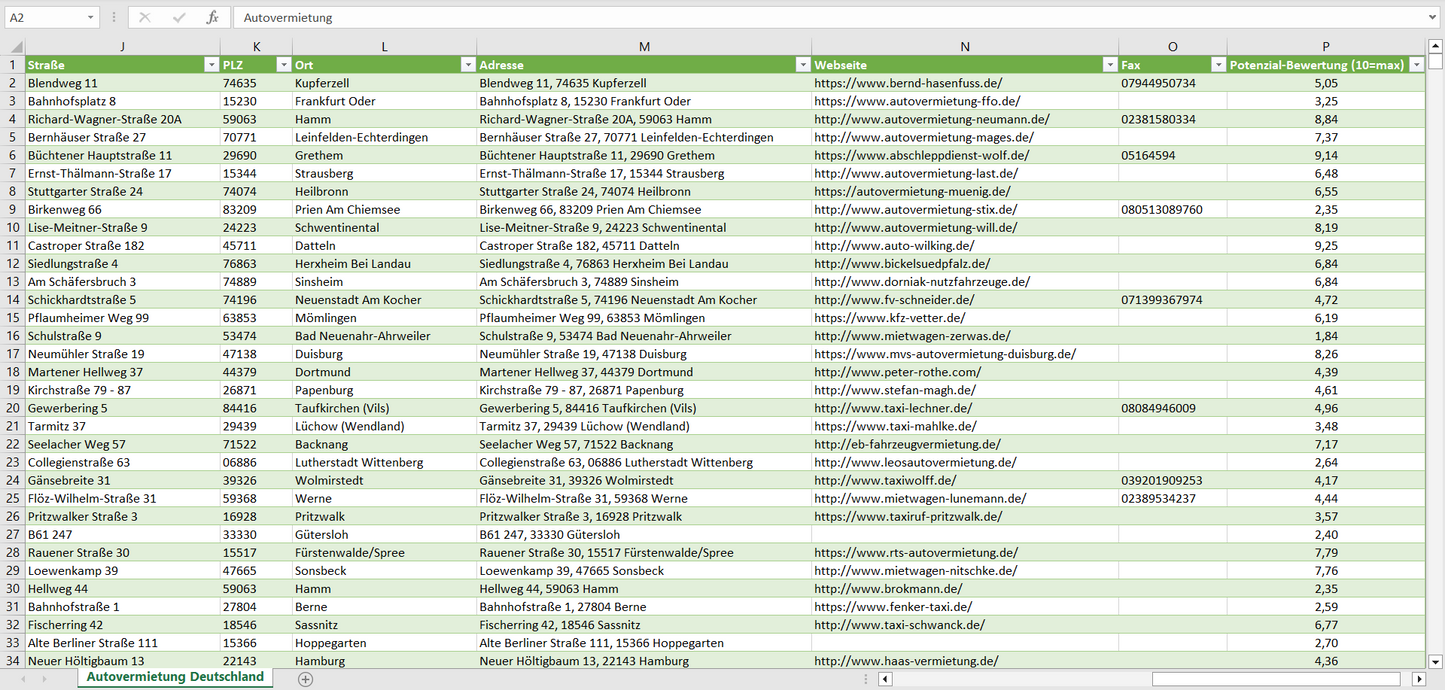Viewport: 1445px width, 690px height.
Task: Click the Select All corner triangle
Action: click(16, 47)
